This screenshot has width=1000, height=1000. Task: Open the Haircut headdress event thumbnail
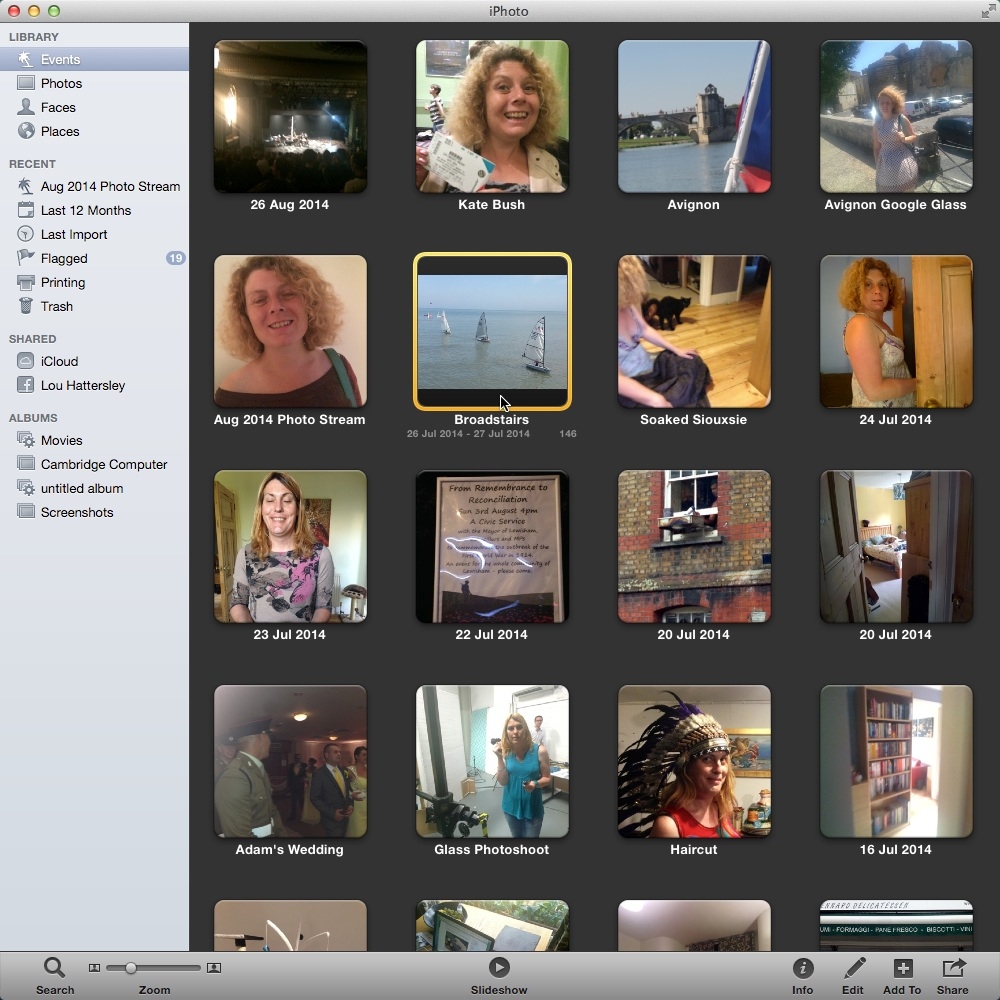point(694,761)
